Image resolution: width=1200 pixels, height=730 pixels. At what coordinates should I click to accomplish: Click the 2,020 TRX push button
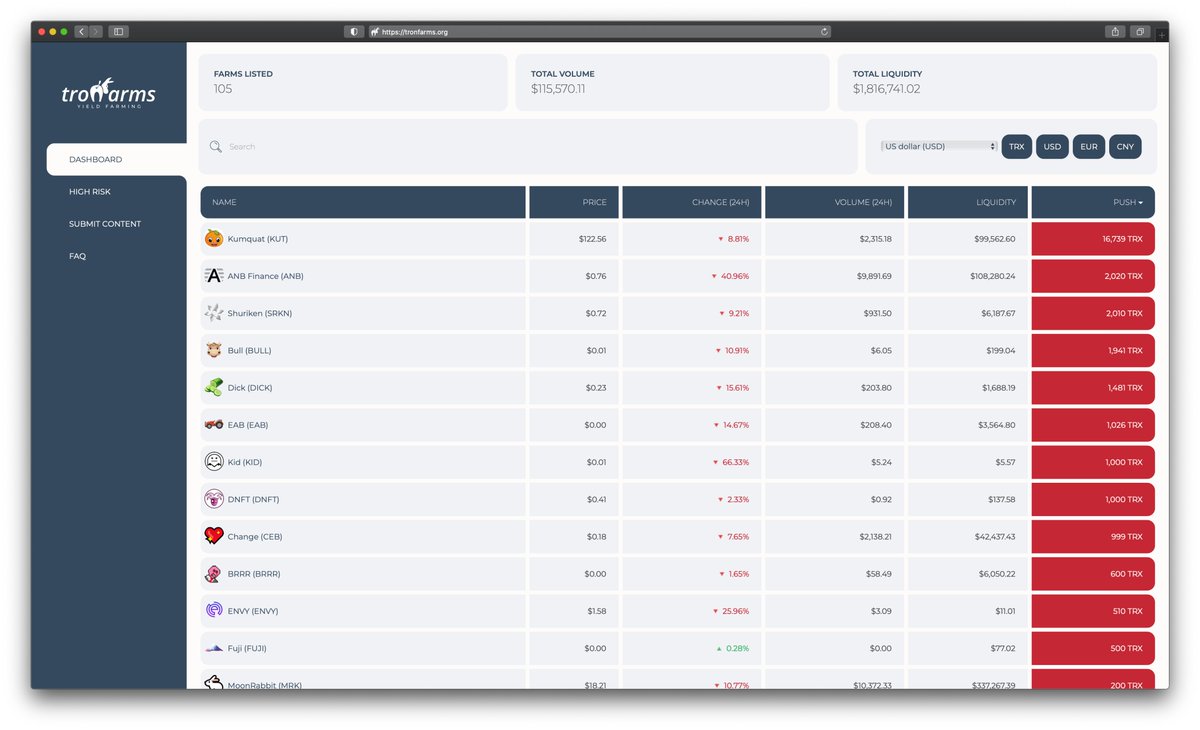(1093, 276)
